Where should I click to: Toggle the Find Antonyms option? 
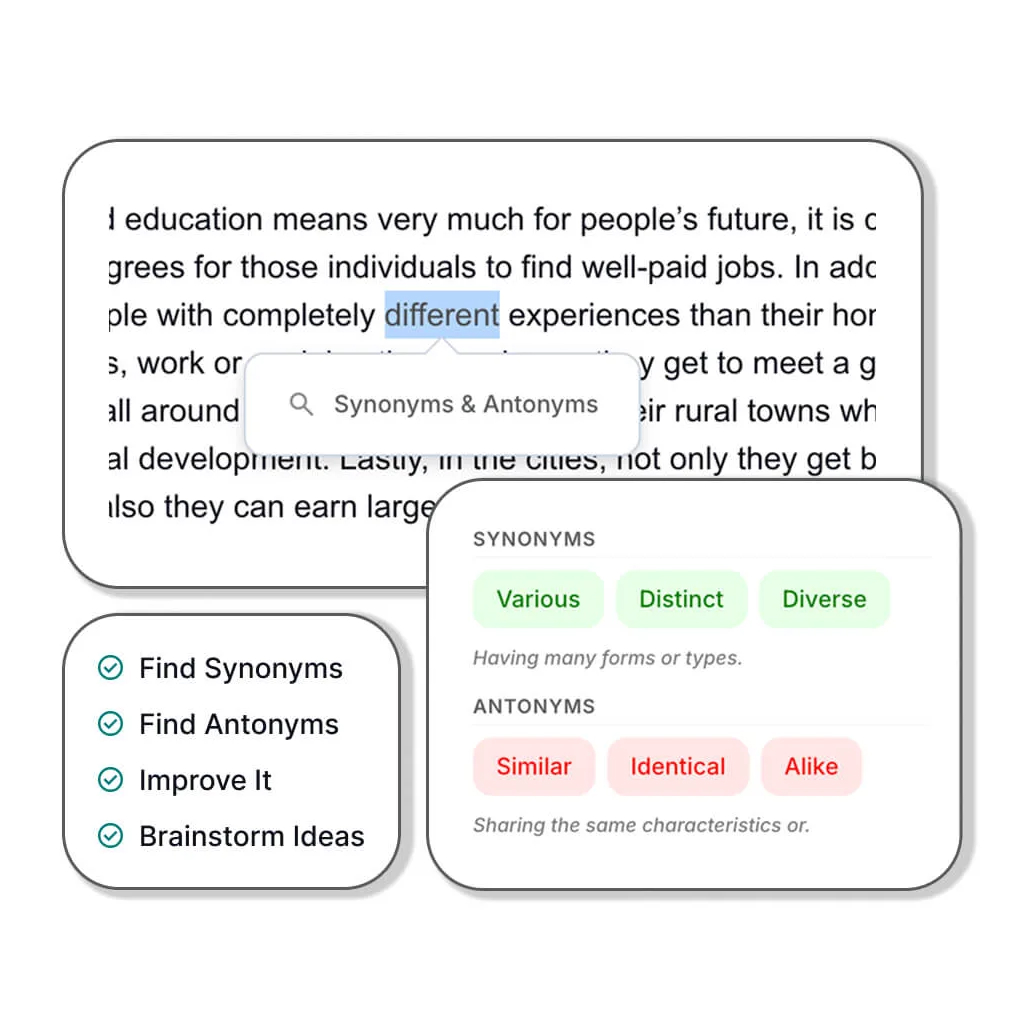(238, 723)
